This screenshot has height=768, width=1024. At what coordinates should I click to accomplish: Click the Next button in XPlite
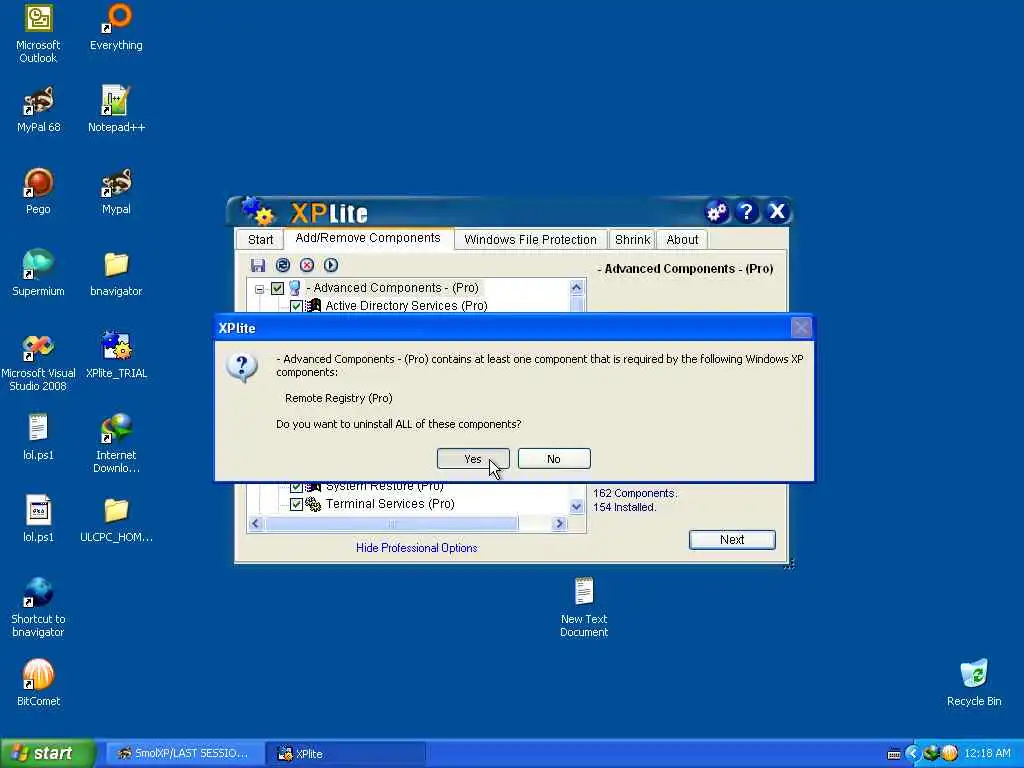(x=732, y=539)
